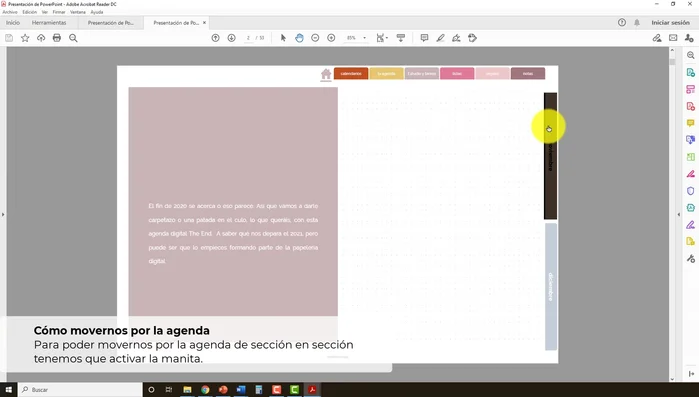This screenshot has width=699, height=397.
Task: Click the share with others person icon
Action: (x=689, y=38)
